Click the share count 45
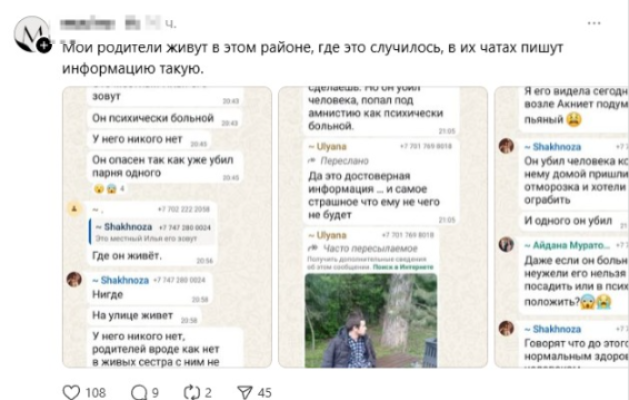629x400 pixels. 264,392
